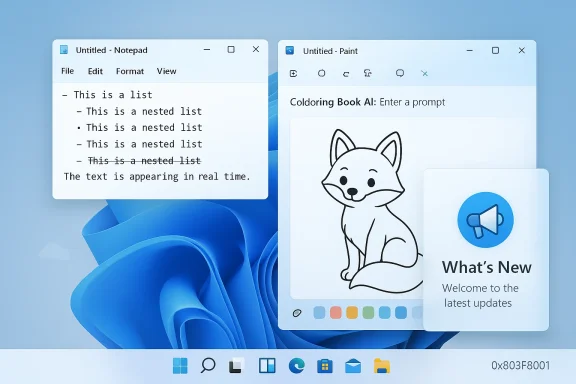
Task: Click the insert image icon in Paint toolbar
Action: tap(294, 73)
